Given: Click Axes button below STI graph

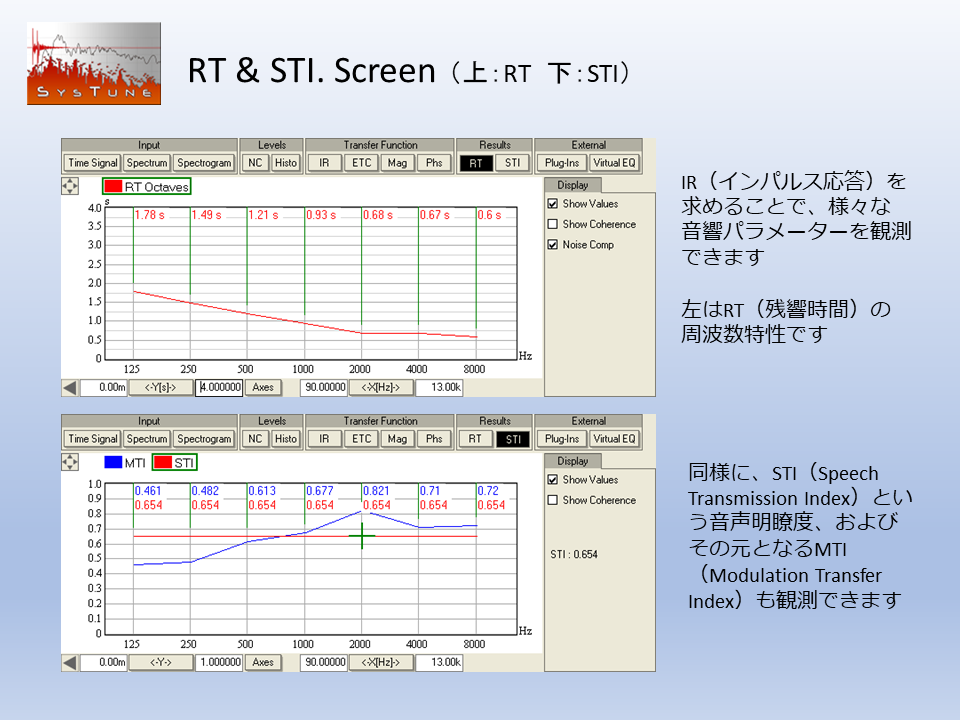Looking at the screenshot, I should (x=263, y=662).
